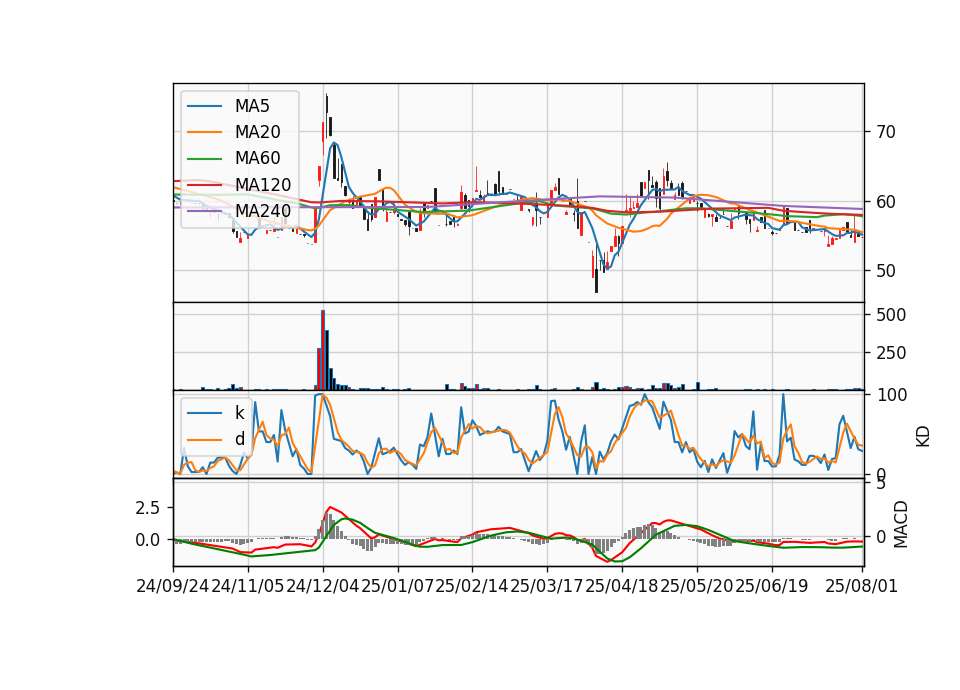Click KD axis label 100
This screenshot has width=960, height=690.
click(891, 396)
